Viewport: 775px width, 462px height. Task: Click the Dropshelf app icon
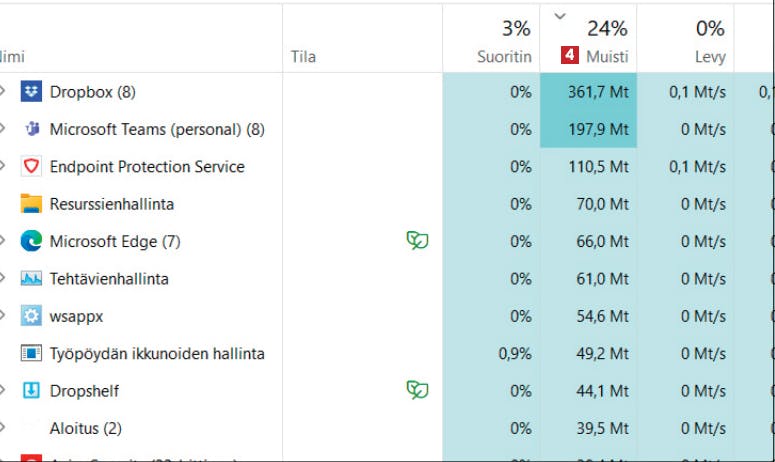(x=31, y=391)
